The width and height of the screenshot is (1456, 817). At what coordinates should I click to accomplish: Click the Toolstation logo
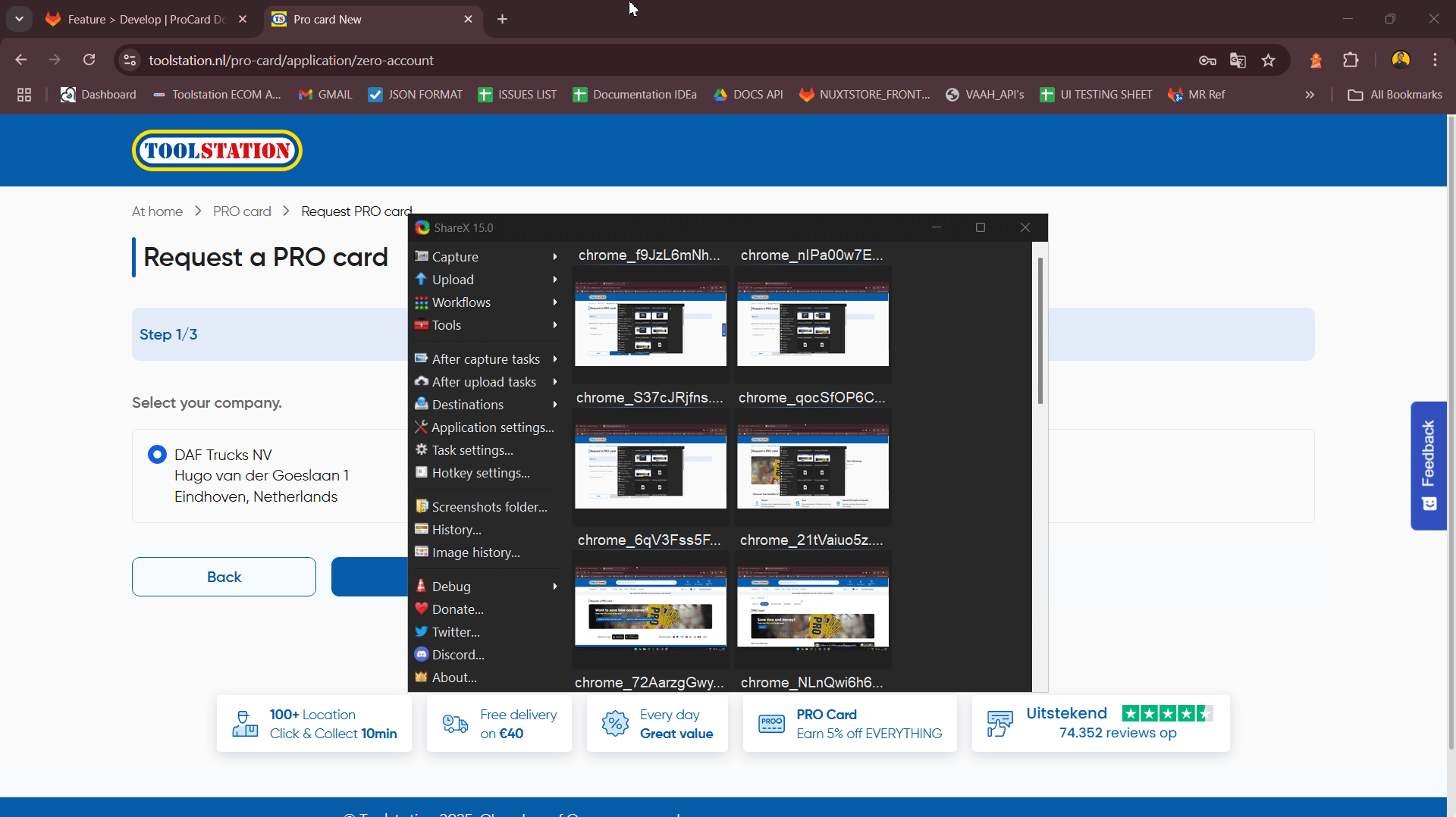coord(217,151)
